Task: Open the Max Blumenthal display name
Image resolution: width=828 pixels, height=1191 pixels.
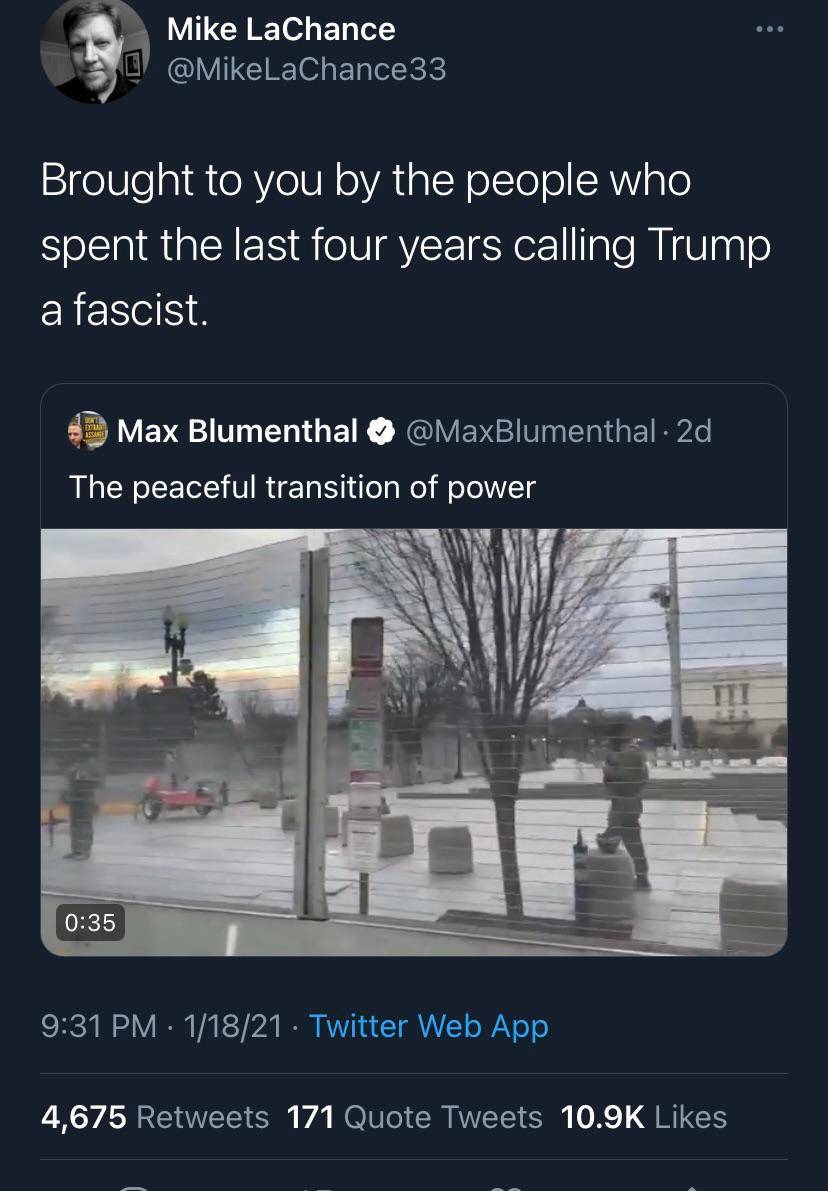Action: [x=237, y=431]
